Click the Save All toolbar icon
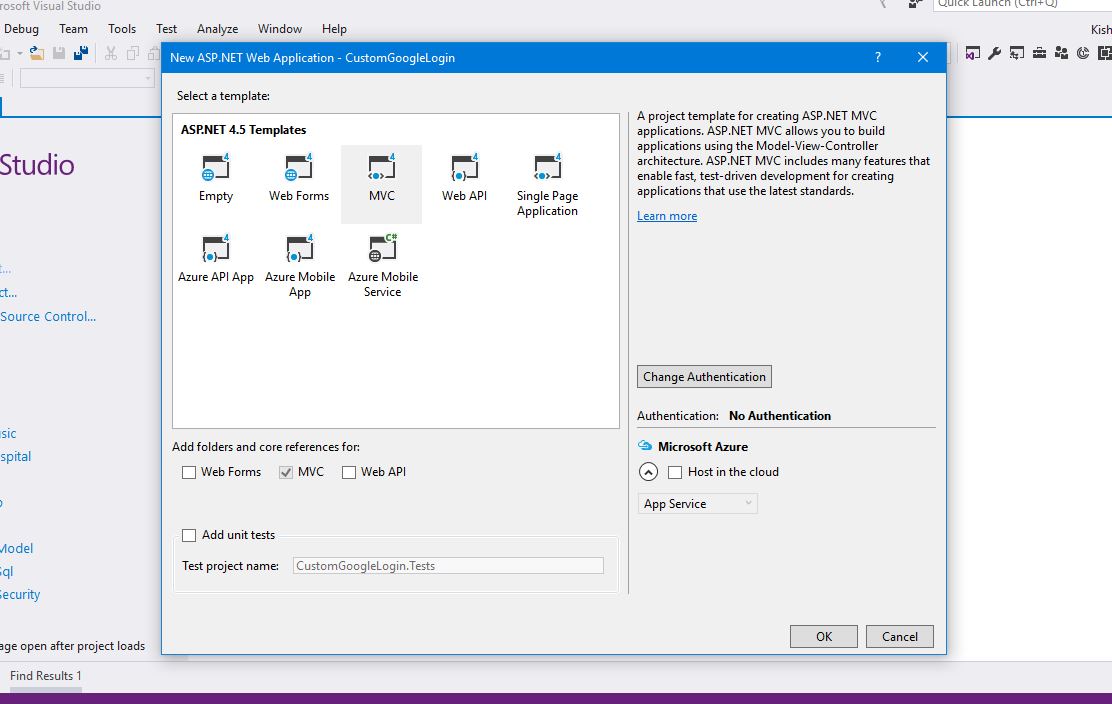1112x704 pixels. pyautogui.click(x=81, y=53)
